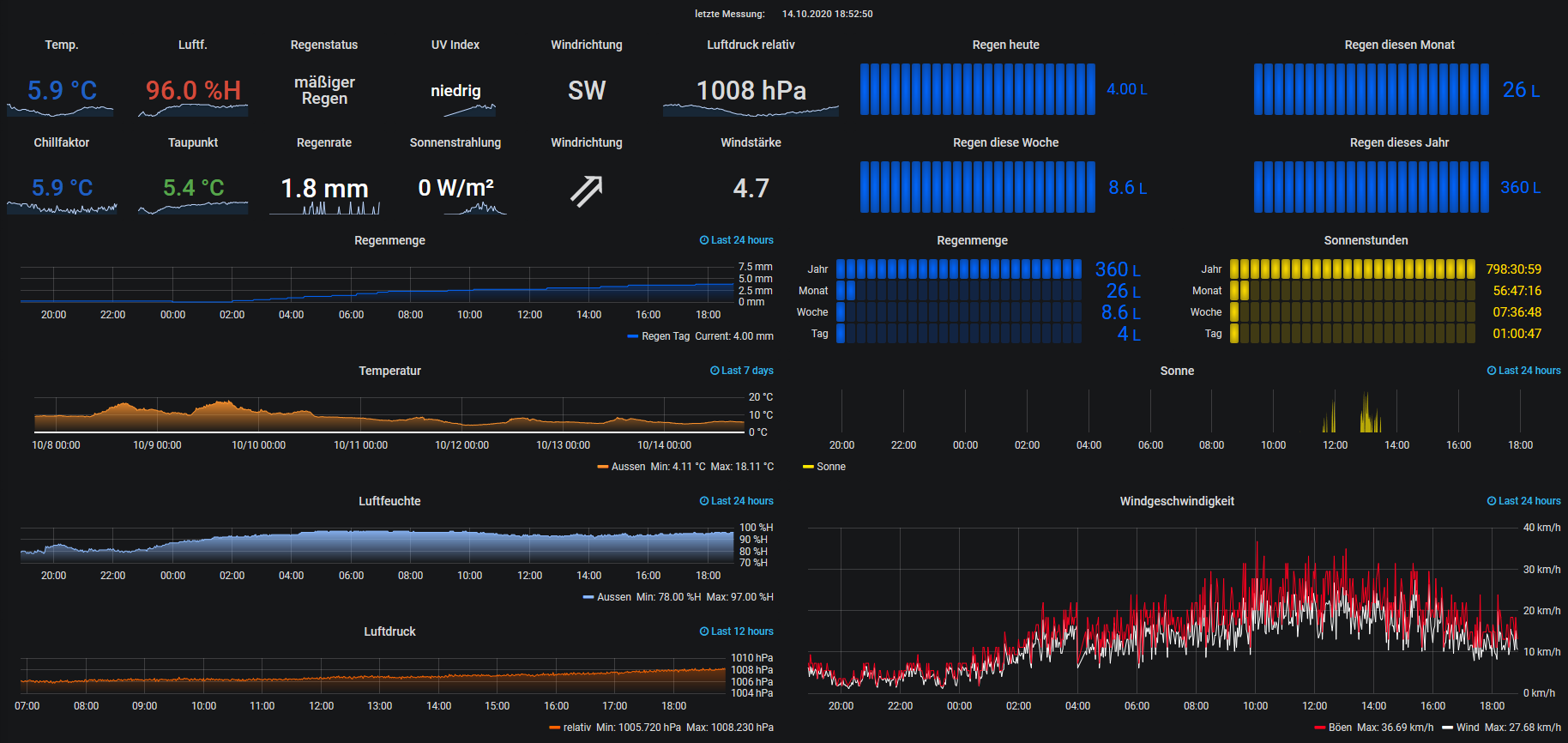Open the Sonnenstunden panel title menu

[x=1366, y=240]
